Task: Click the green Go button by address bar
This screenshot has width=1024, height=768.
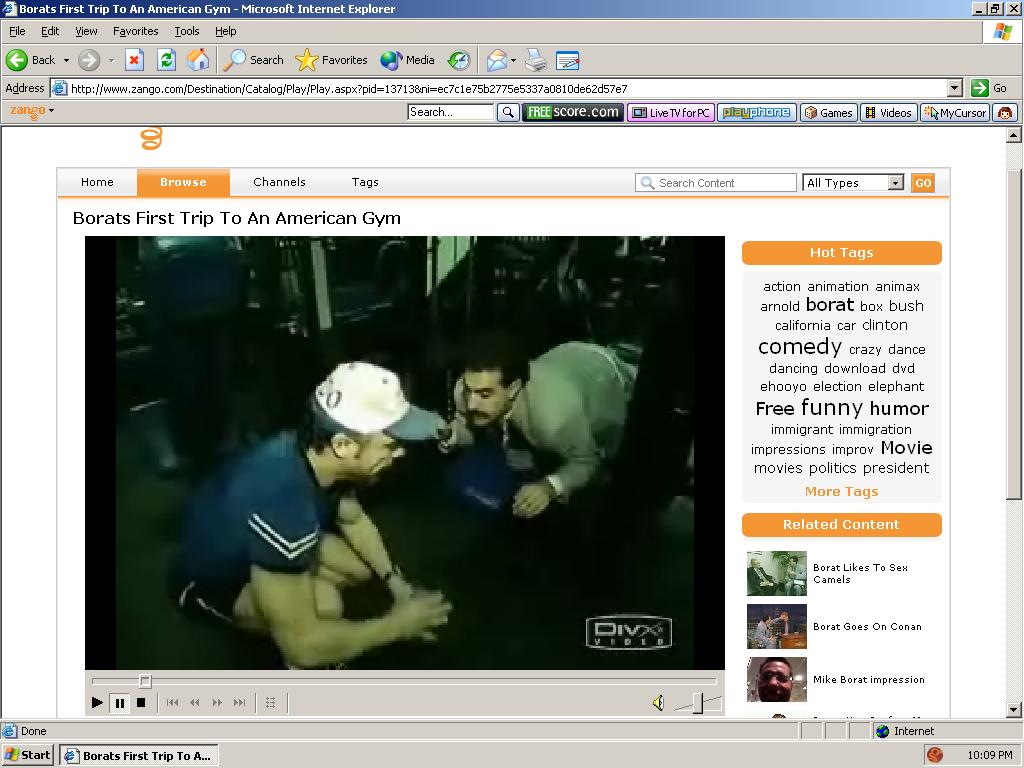Action: click(x=989, y=88)
